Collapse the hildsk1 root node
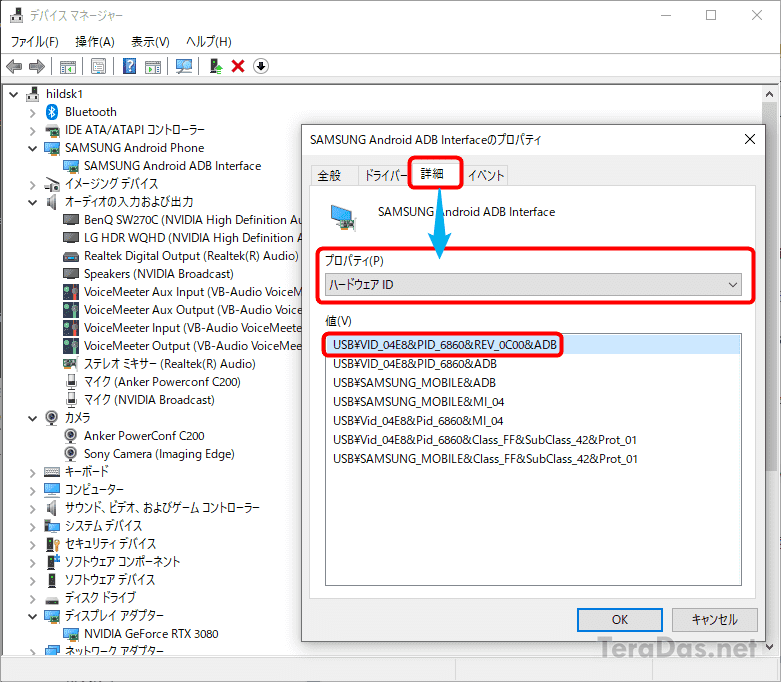781x682 pixels. (x=14, y=94)
